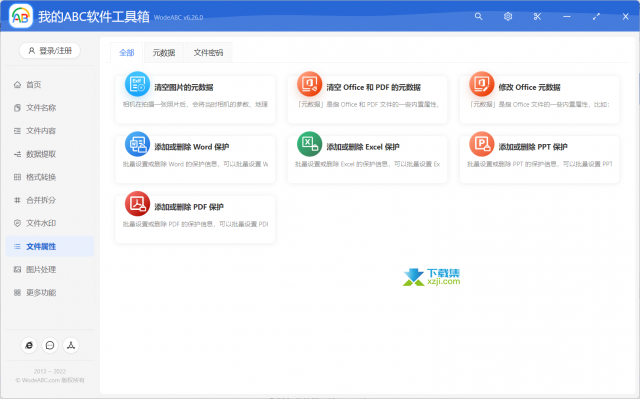Screen dimensions: 640x399
Task: Click list icon beside 文件属性
Action: click(17, 246)
